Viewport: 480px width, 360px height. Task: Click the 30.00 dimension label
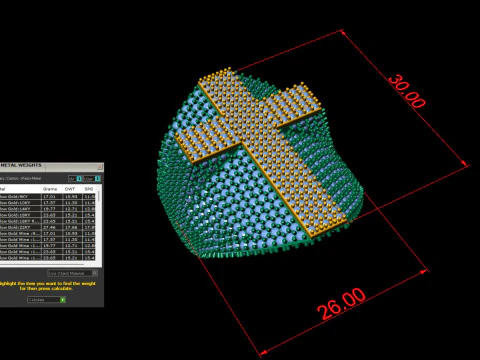(x=407, y=91)
